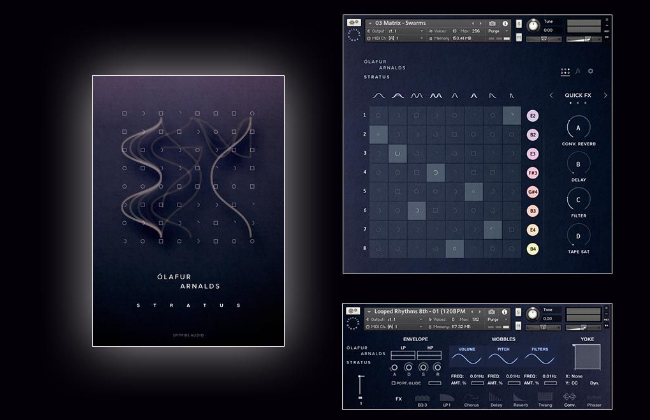Click the F#3 note button
Image resolution: width=650 pixels, height=420 pixels.
(x=533, y=172)
